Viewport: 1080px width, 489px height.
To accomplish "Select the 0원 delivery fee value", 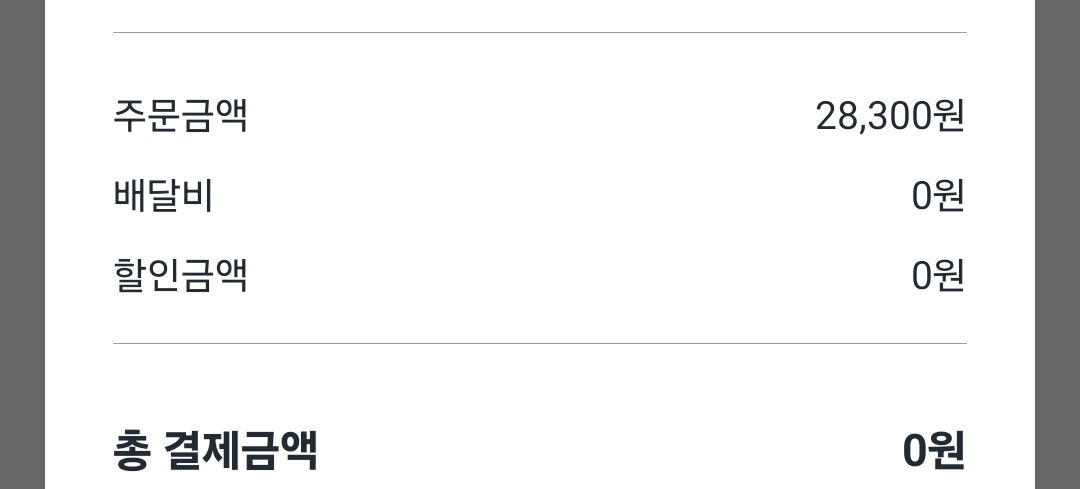I will (x=937, y=196).
